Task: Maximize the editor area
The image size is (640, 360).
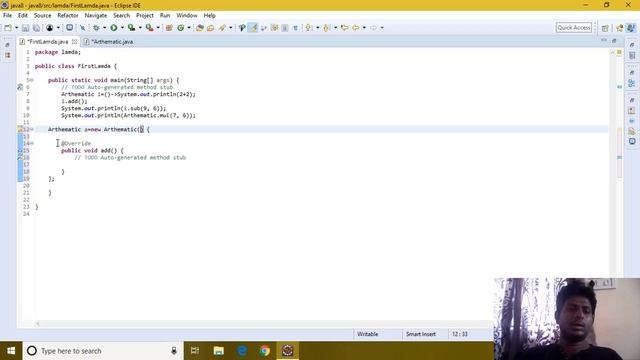Action: (614, 40)
